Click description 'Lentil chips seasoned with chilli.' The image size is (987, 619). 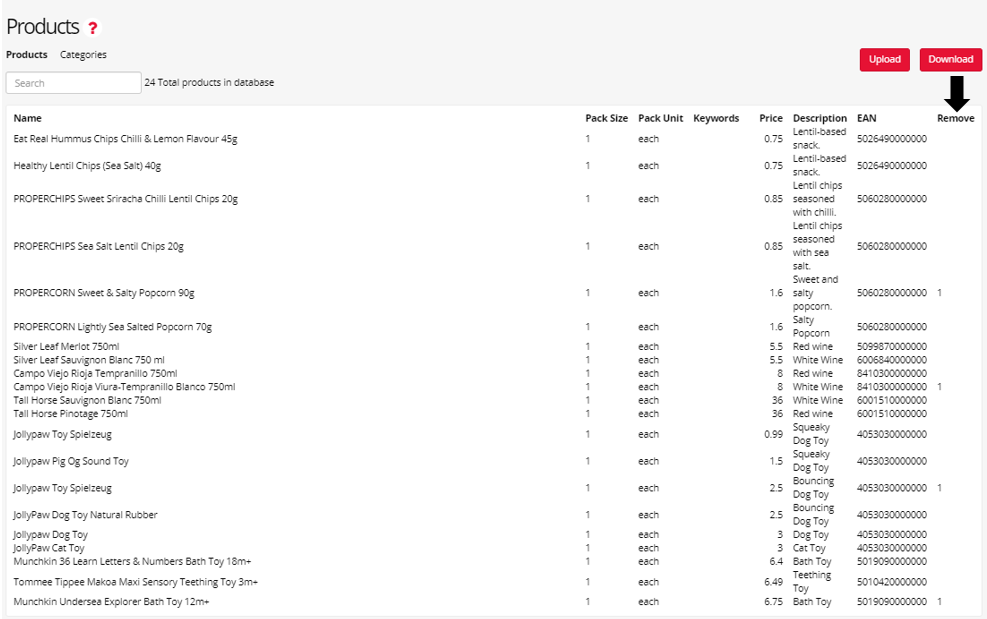[817, 199]
